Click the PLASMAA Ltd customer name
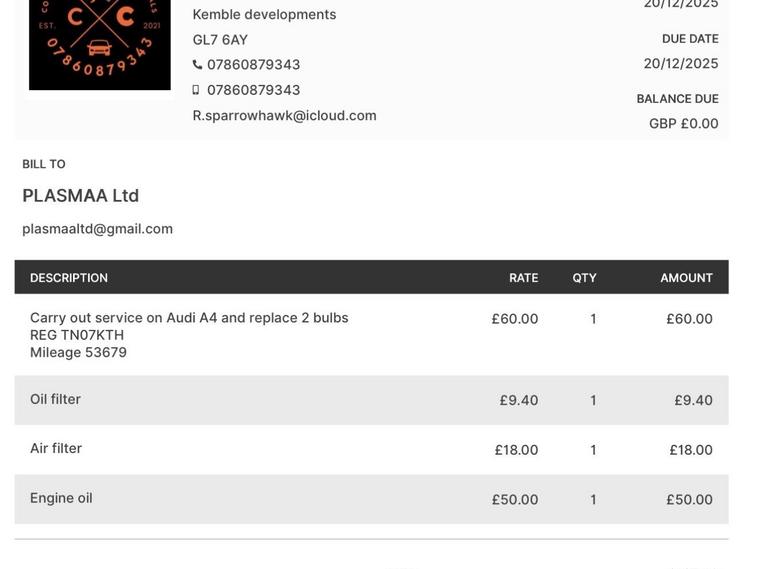The width and height of the screenshot is (759, 569). (x=80, y=196)
